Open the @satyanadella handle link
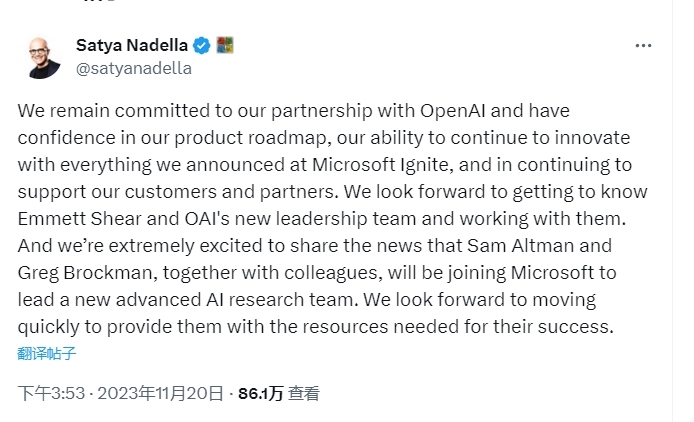The height and width of the screenshot is (422, 694). 134,69
